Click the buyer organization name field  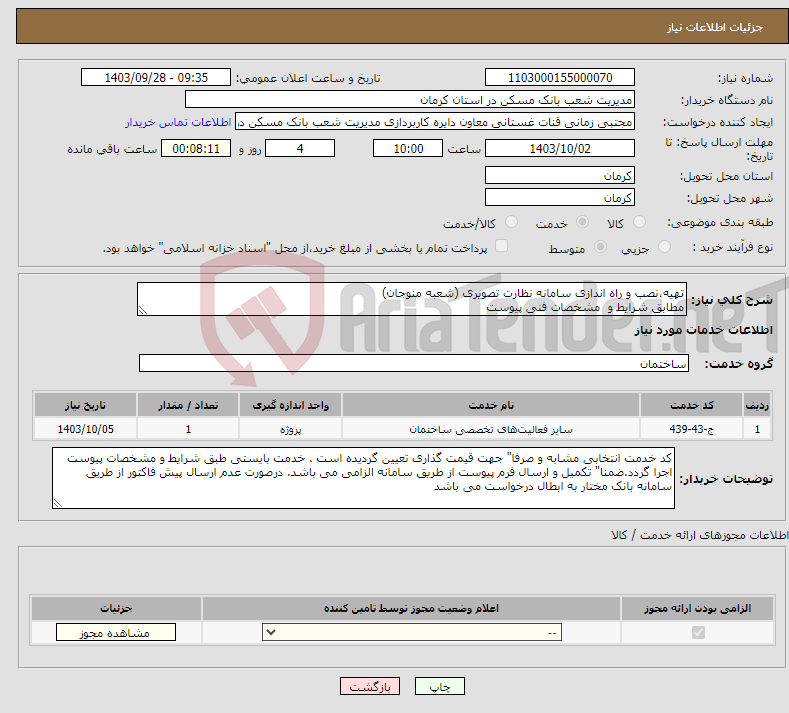coord(410,100)
